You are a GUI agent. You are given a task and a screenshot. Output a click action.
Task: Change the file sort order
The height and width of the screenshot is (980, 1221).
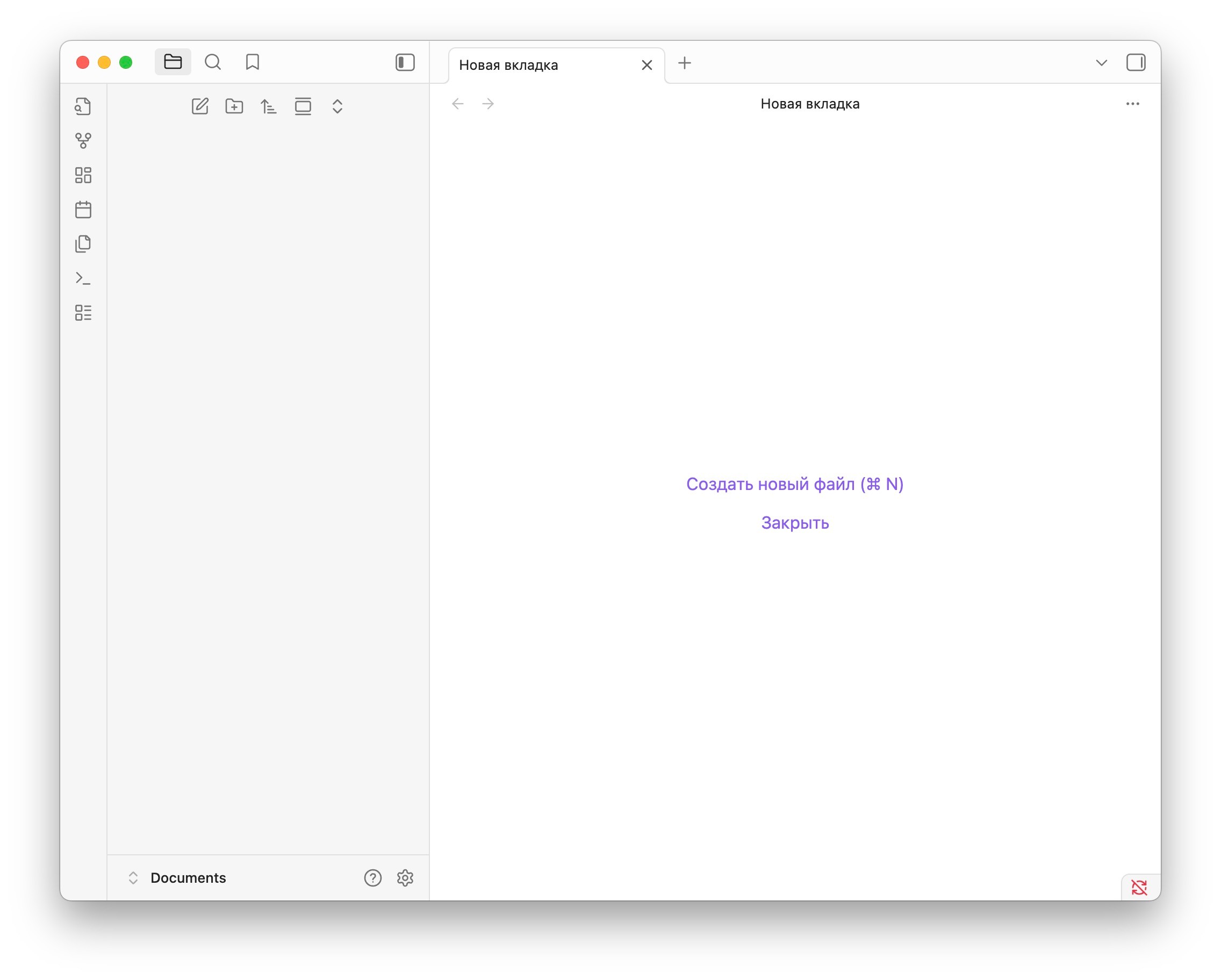click(269, 106)
